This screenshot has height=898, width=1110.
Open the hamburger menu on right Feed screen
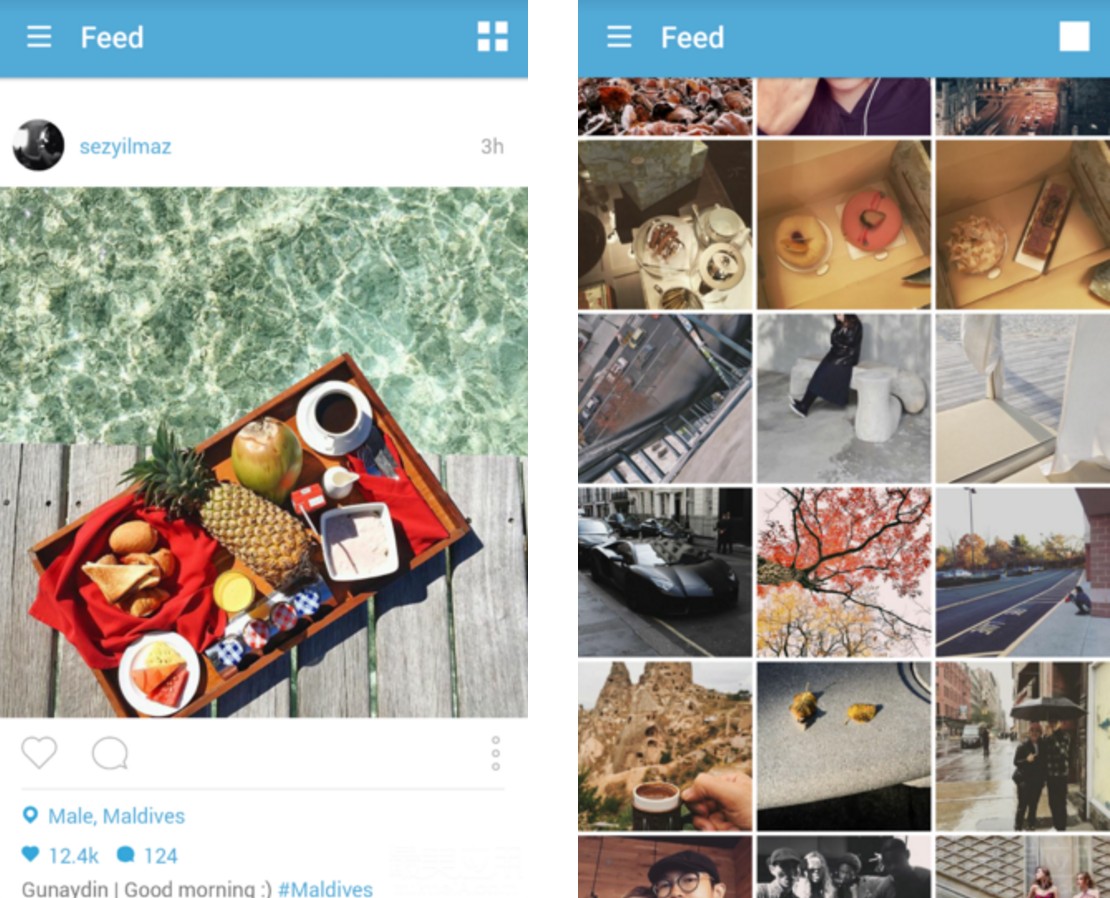[x=619, y=37]
